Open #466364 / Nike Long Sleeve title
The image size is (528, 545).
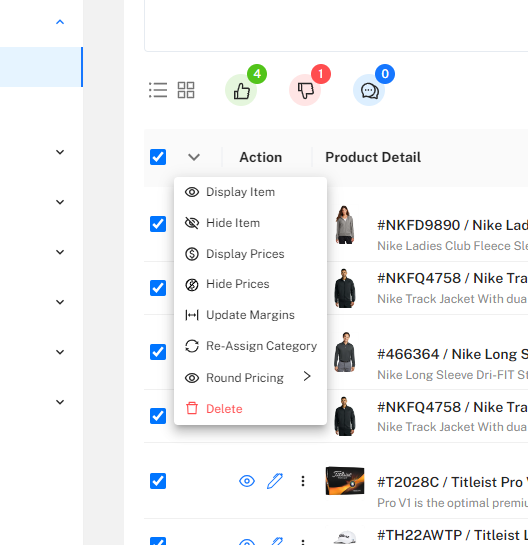pos(453,354)
